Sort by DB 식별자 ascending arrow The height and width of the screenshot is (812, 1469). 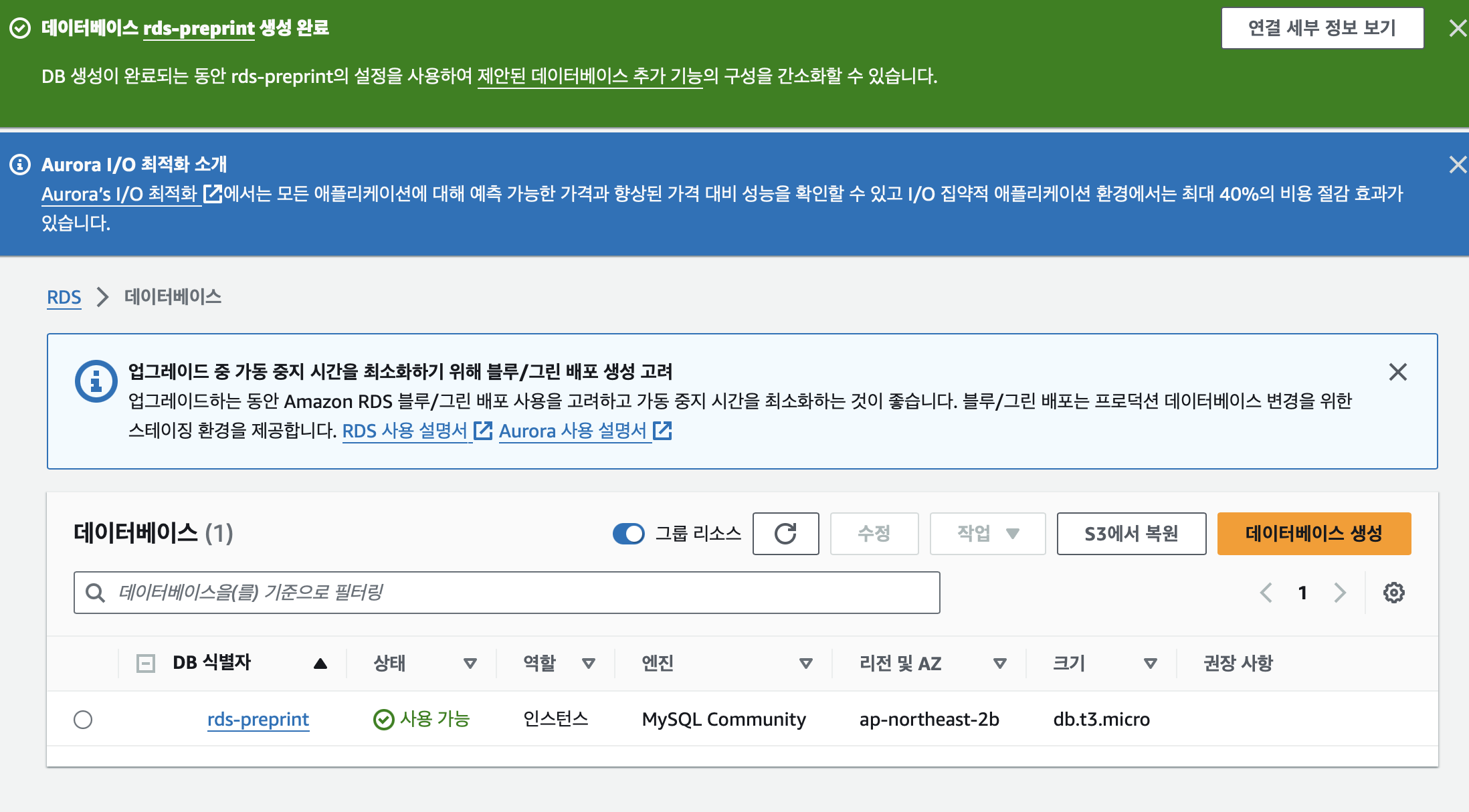[x=320, y=664]
